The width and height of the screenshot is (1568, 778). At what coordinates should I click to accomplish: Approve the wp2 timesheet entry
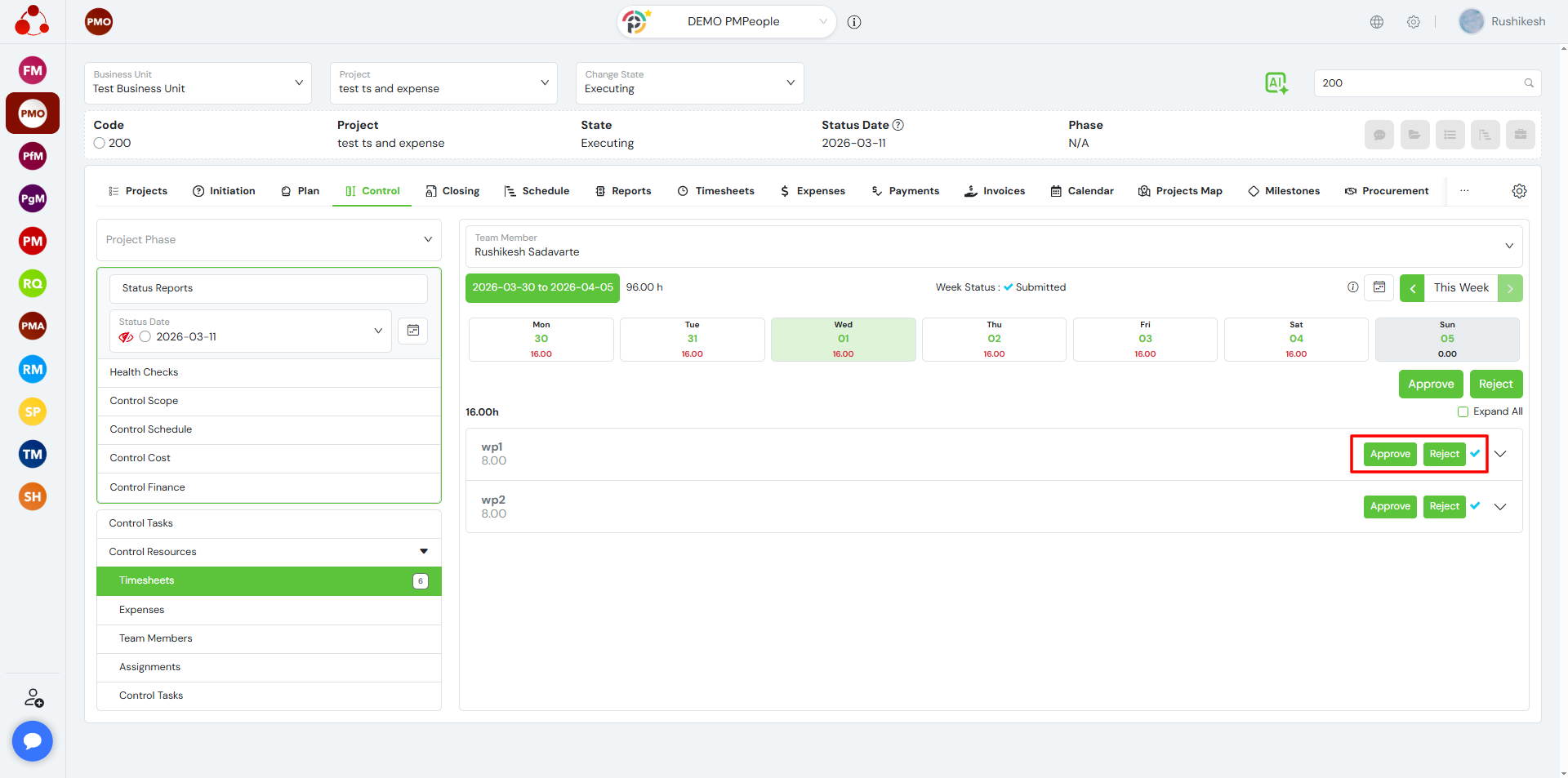click(x=1390, y=507)
